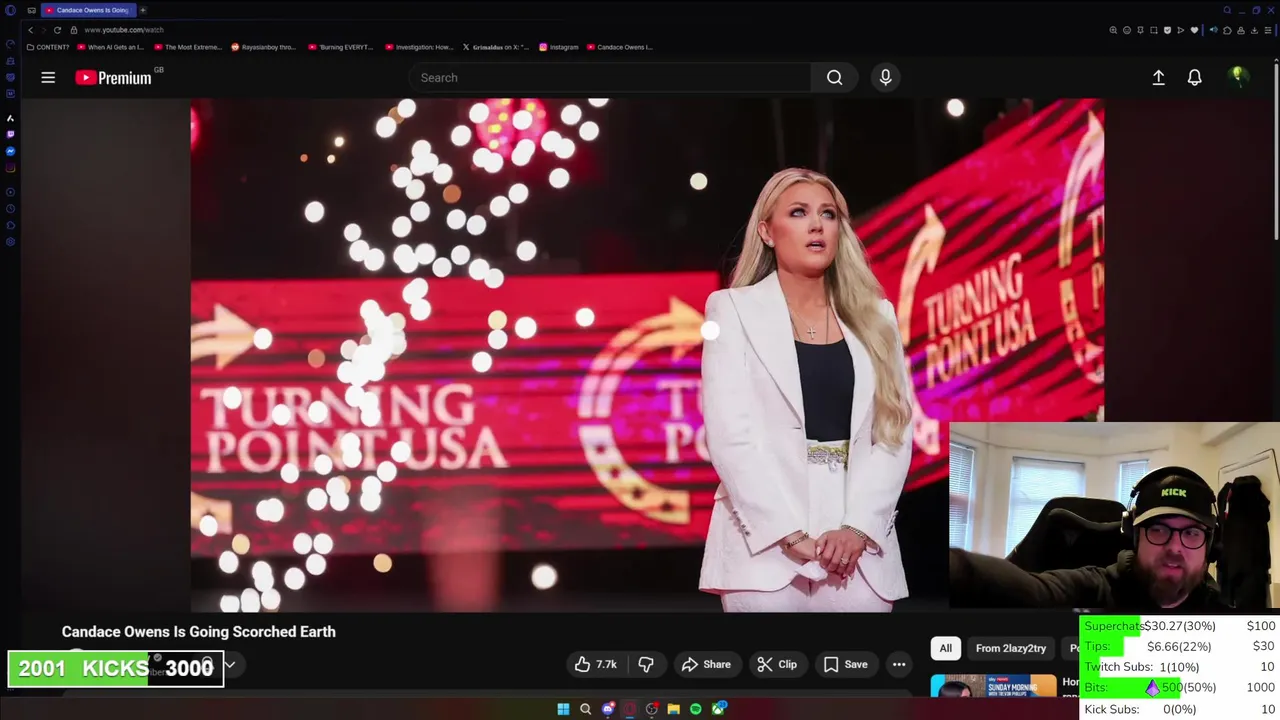Screen dimensions: 1280x720
Task: Open the The Most Extreme... bookmark
Action: coord(186,47)
